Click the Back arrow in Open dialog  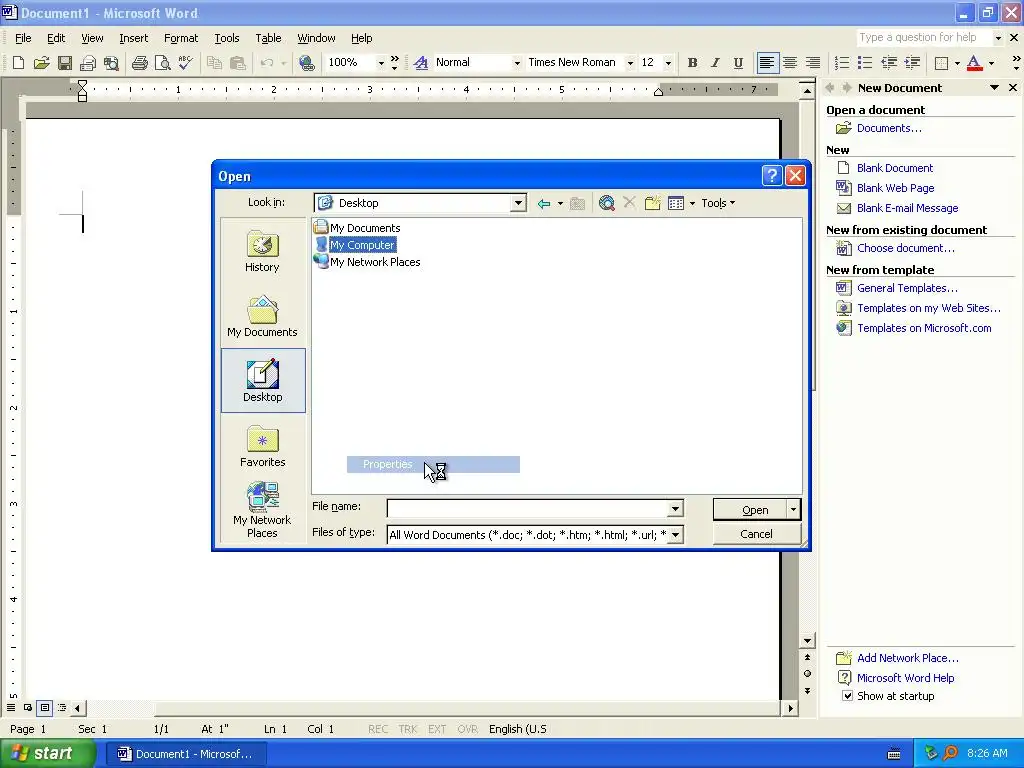(x=543, y=203)
